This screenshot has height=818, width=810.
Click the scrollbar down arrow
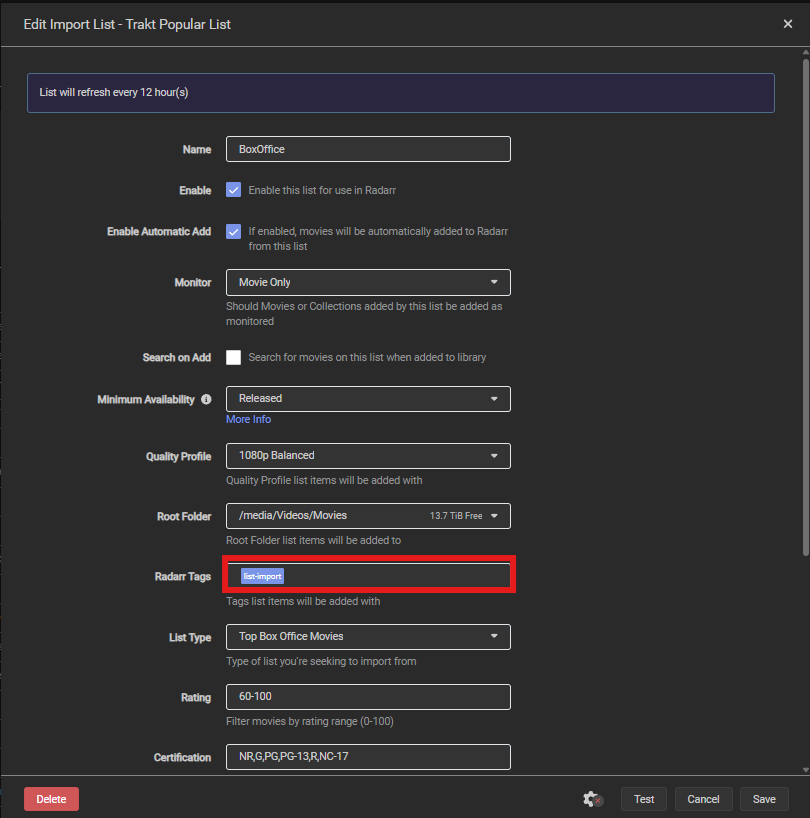806,769
